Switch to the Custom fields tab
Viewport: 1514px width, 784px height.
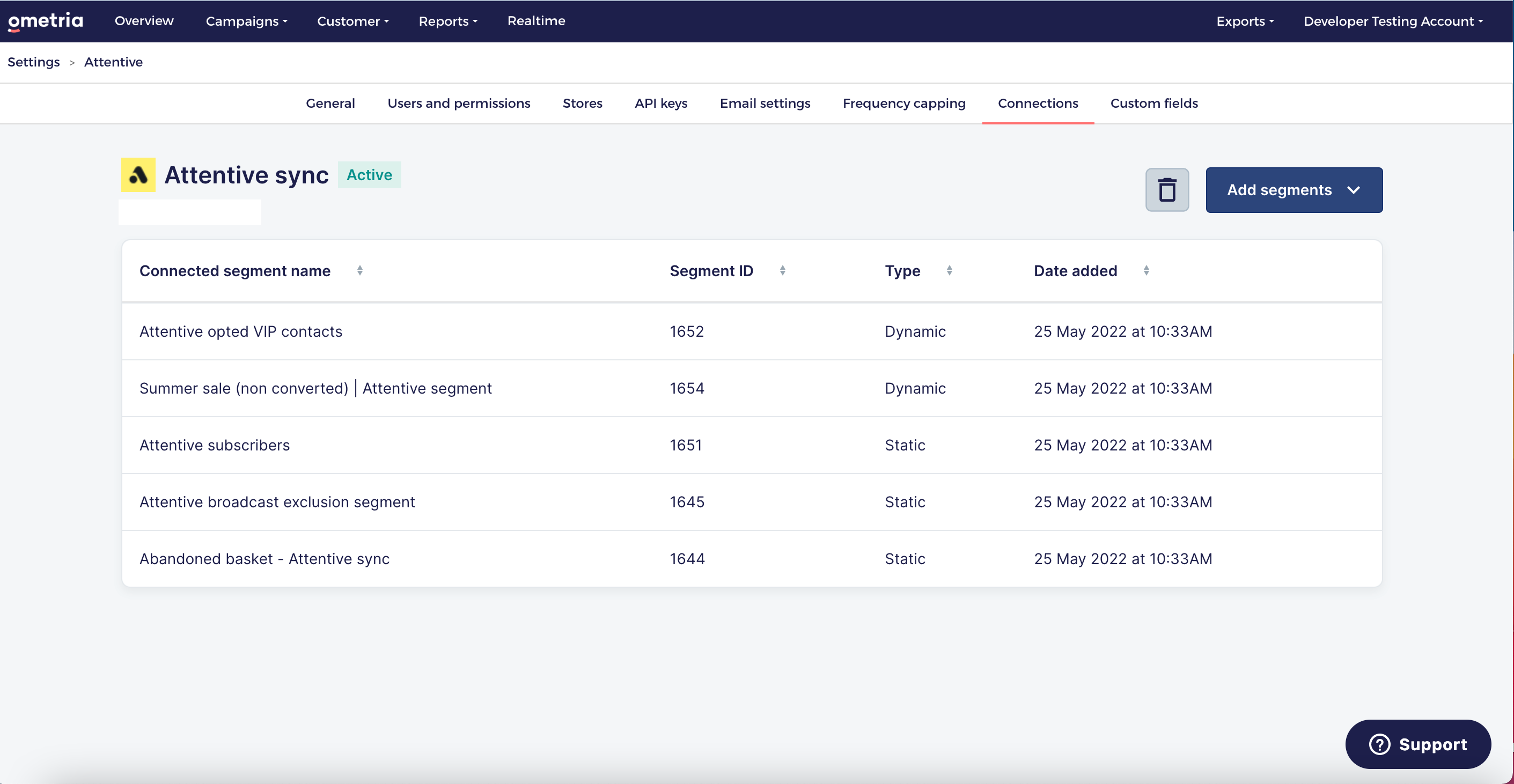click(x=1153, y=103)
